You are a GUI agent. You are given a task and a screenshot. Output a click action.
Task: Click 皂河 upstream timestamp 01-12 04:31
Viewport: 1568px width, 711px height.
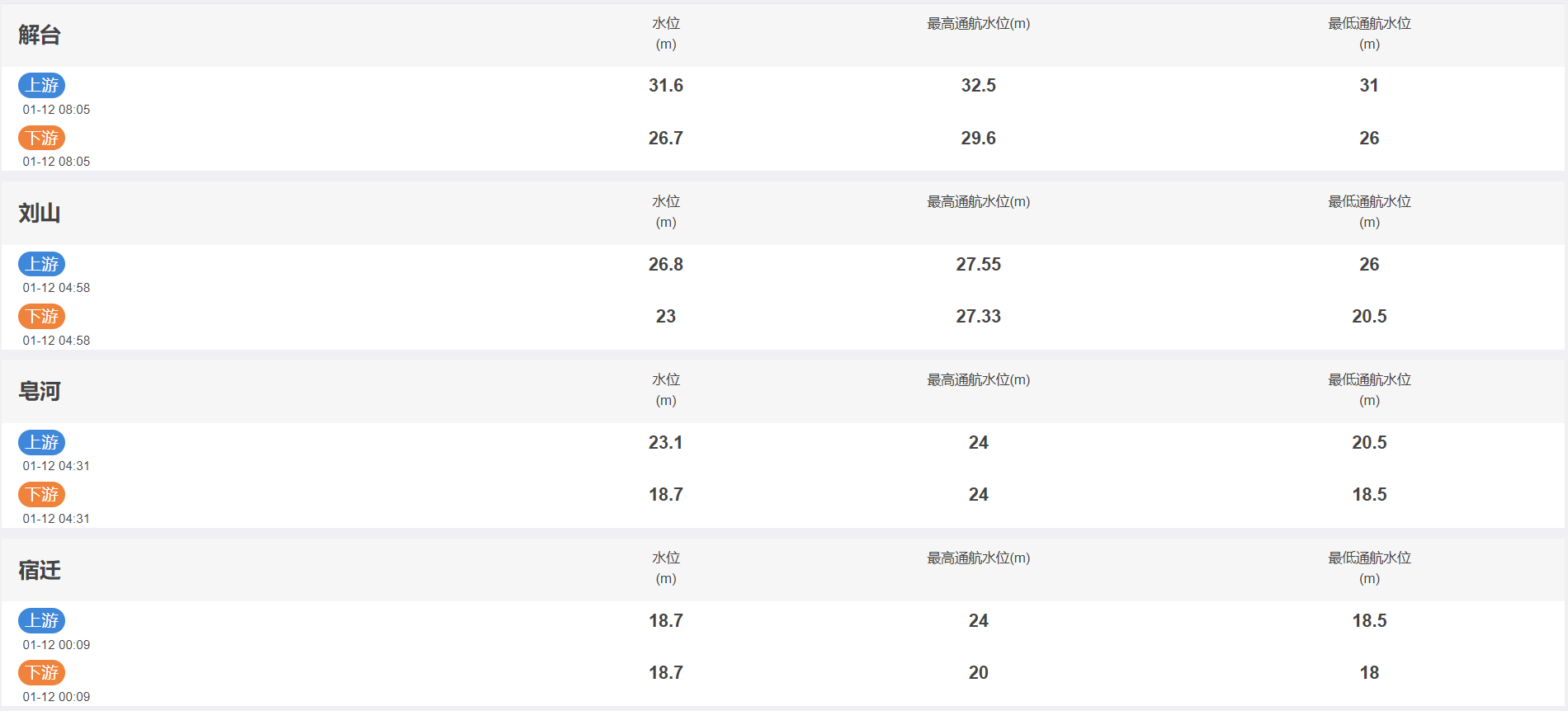tap(56, 466)
